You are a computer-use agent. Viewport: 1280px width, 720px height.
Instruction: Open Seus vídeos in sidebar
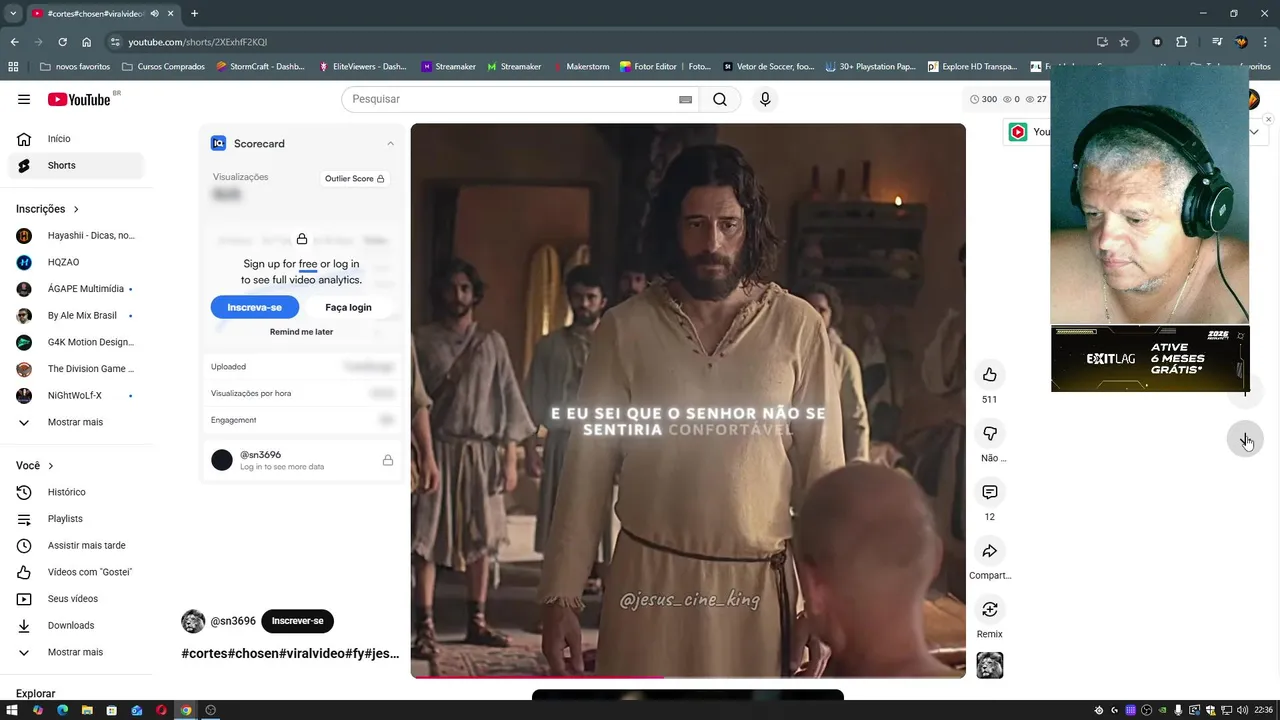click(76, 599)
